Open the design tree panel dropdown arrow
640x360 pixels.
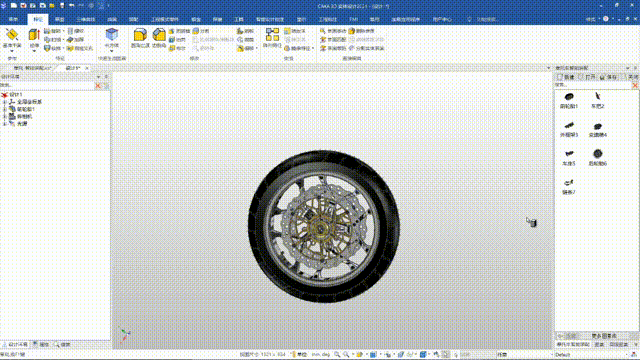(98, 77)
